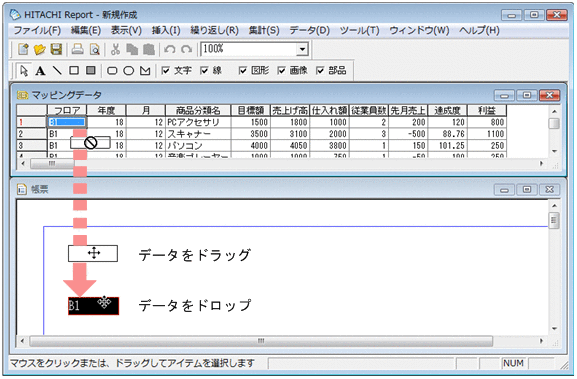Open the ヘルプ(H) menu
Viewport: 577px width, 379px height.
[479, 30]
